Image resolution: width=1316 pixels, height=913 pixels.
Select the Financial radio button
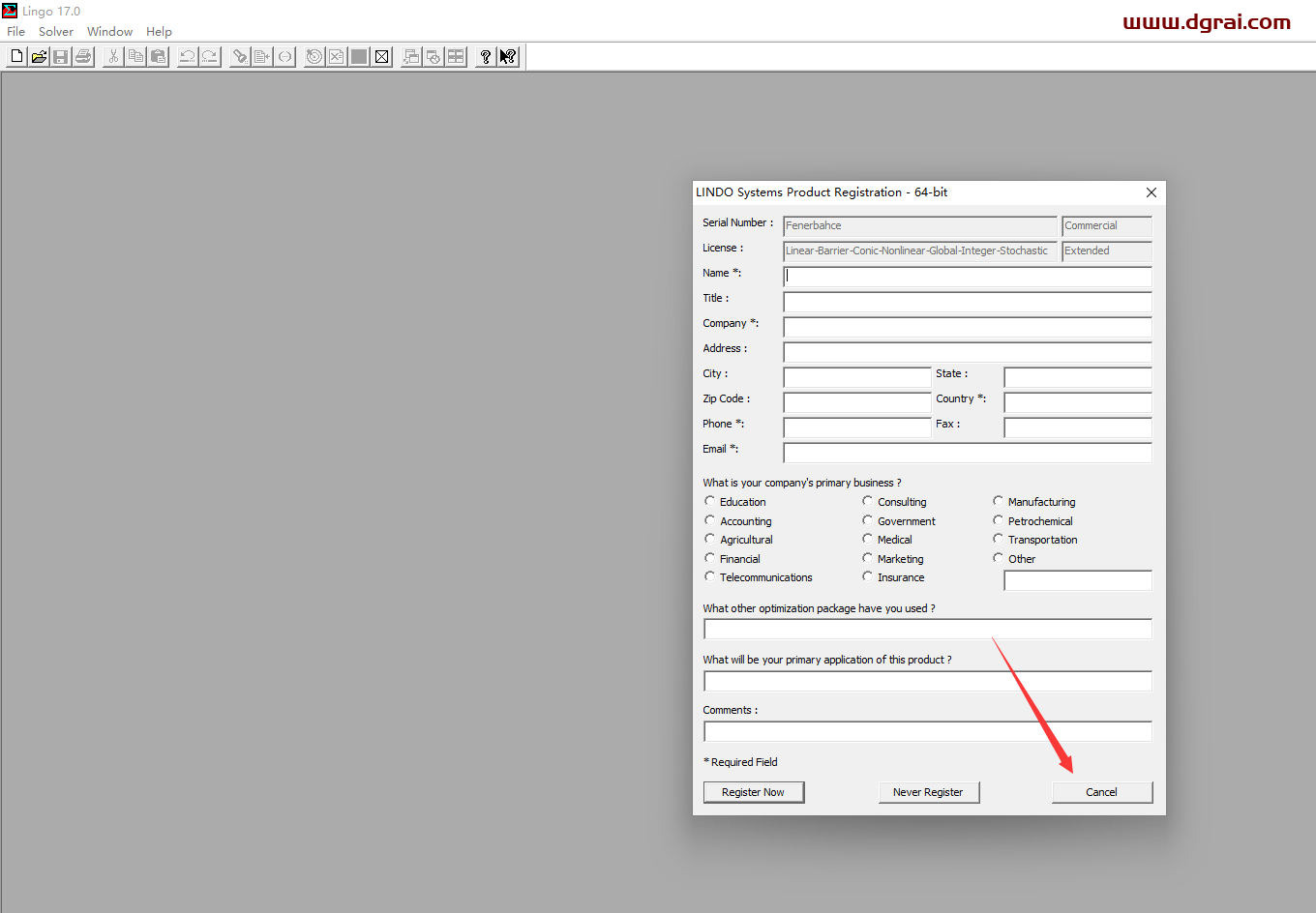pyautogui.click(x=710, y=558)
